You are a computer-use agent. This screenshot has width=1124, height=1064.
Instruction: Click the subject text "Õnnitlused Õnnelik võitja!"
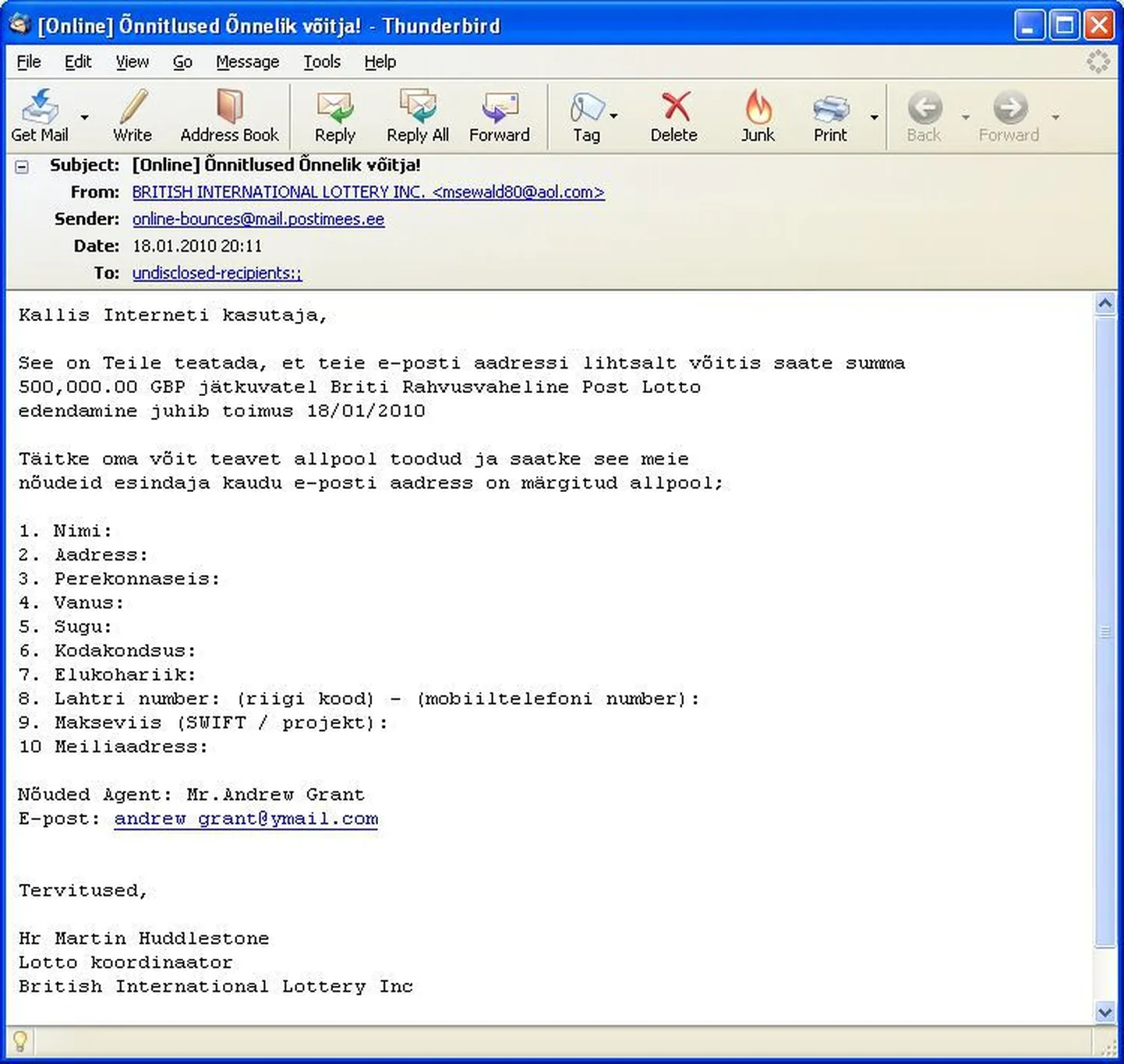[x=313, y=165]
